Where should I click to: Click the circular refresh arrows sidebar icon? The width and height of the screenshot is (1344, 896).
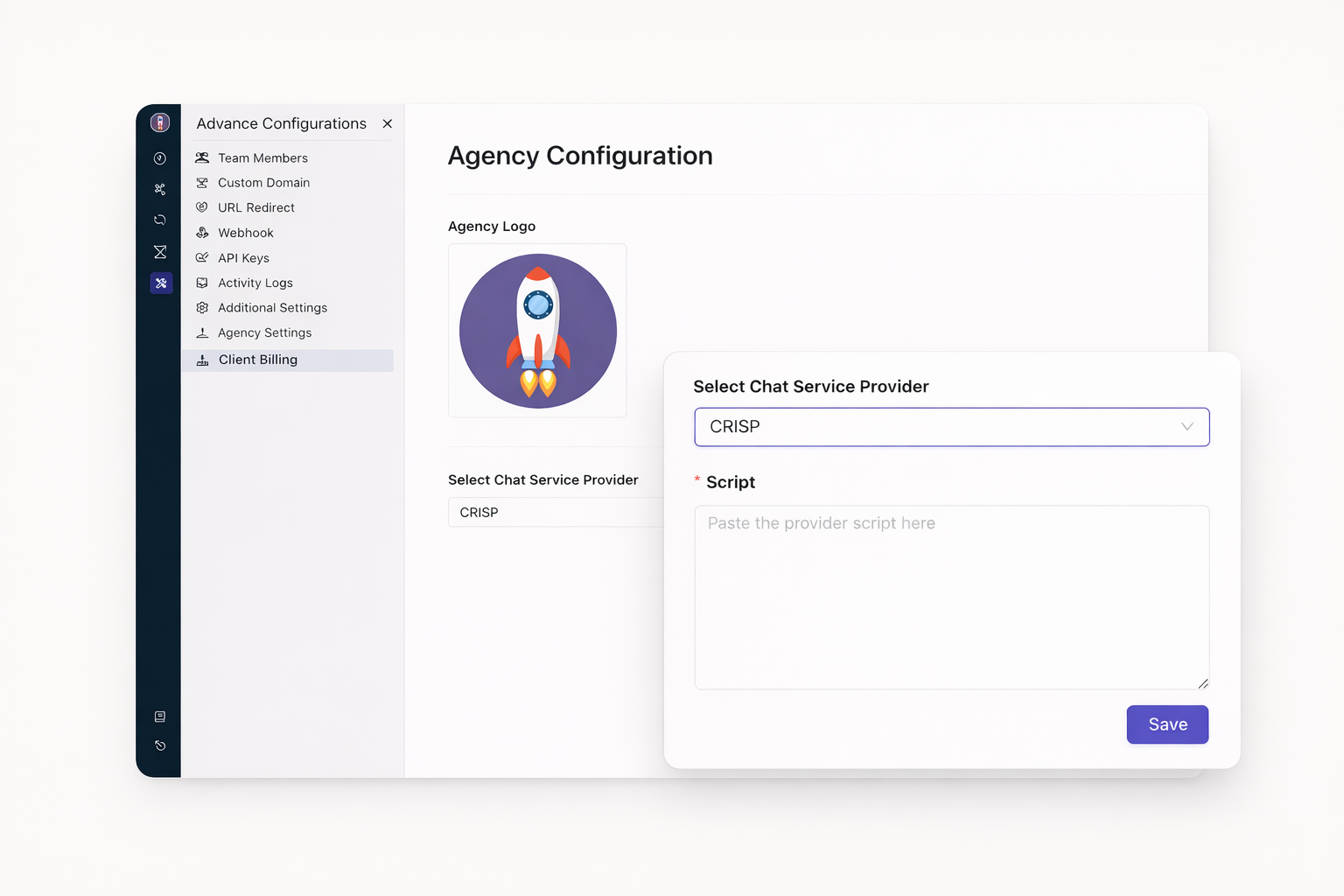pos(159,220)
